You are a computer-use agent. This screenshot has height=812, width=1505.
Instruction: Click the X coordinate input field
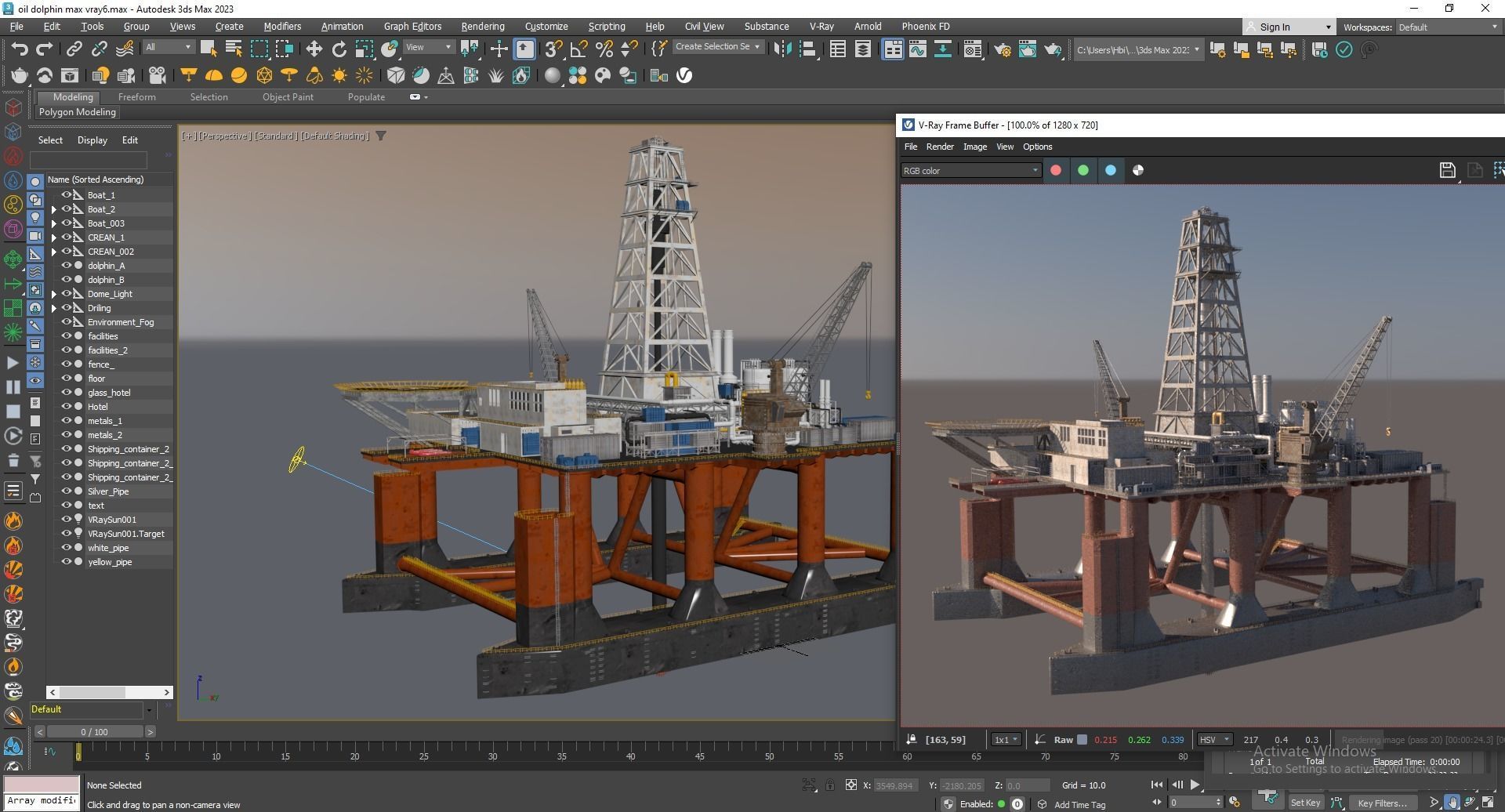894,785
